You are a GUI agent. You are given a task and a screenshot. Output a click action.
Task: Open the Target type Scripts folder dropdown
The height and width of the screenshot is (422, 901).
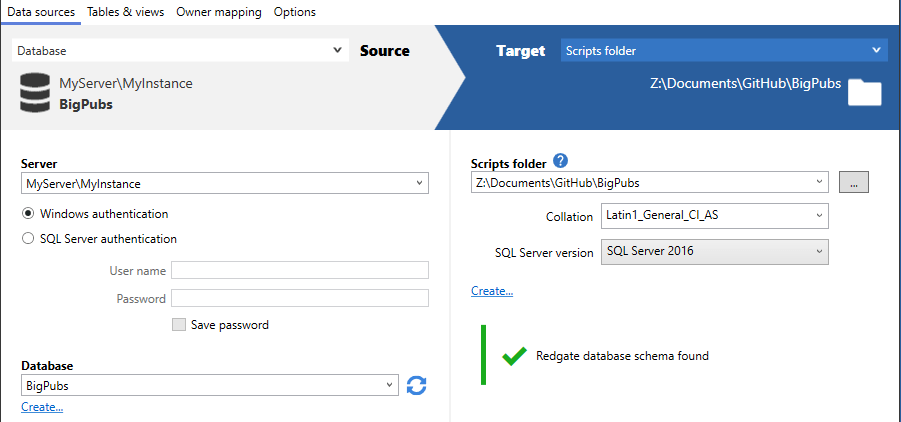723,51
